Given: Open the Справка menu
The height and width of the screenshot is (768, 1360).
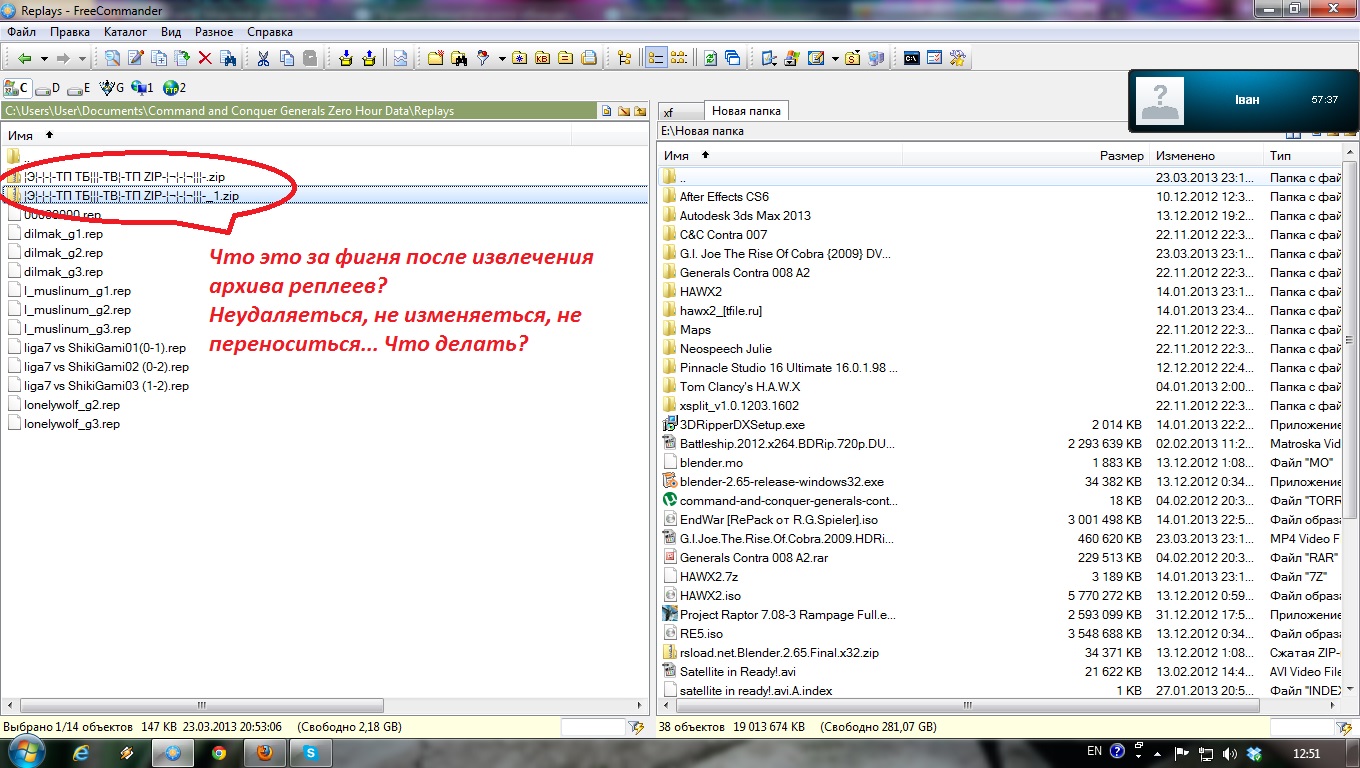Looking at the screenshot, I should click(x=270, y=32).
